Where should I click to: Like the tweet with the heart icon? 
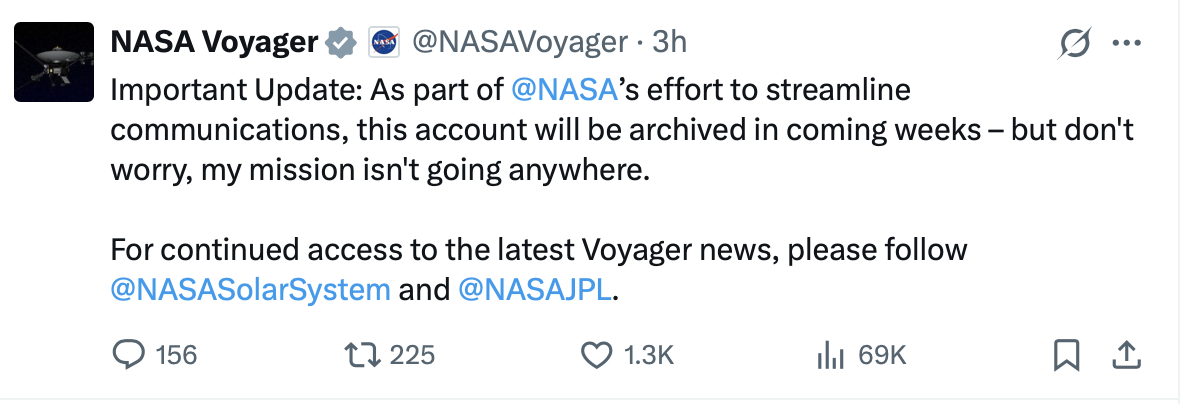[596, 354]
